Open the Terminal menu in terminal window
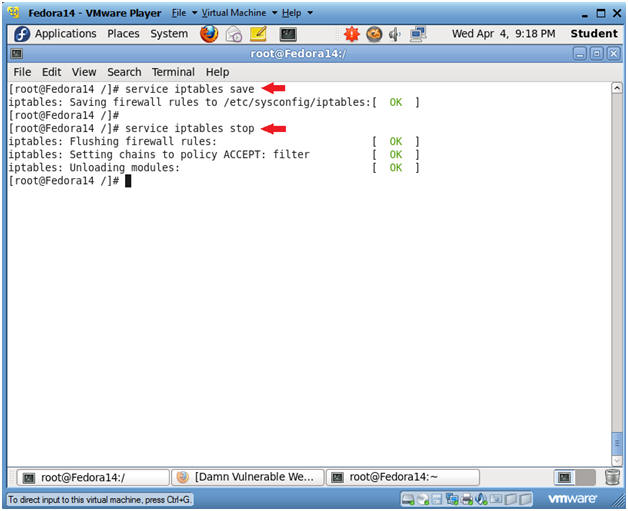Viewport: 628px width, 511px height. [x=173, y=72]
